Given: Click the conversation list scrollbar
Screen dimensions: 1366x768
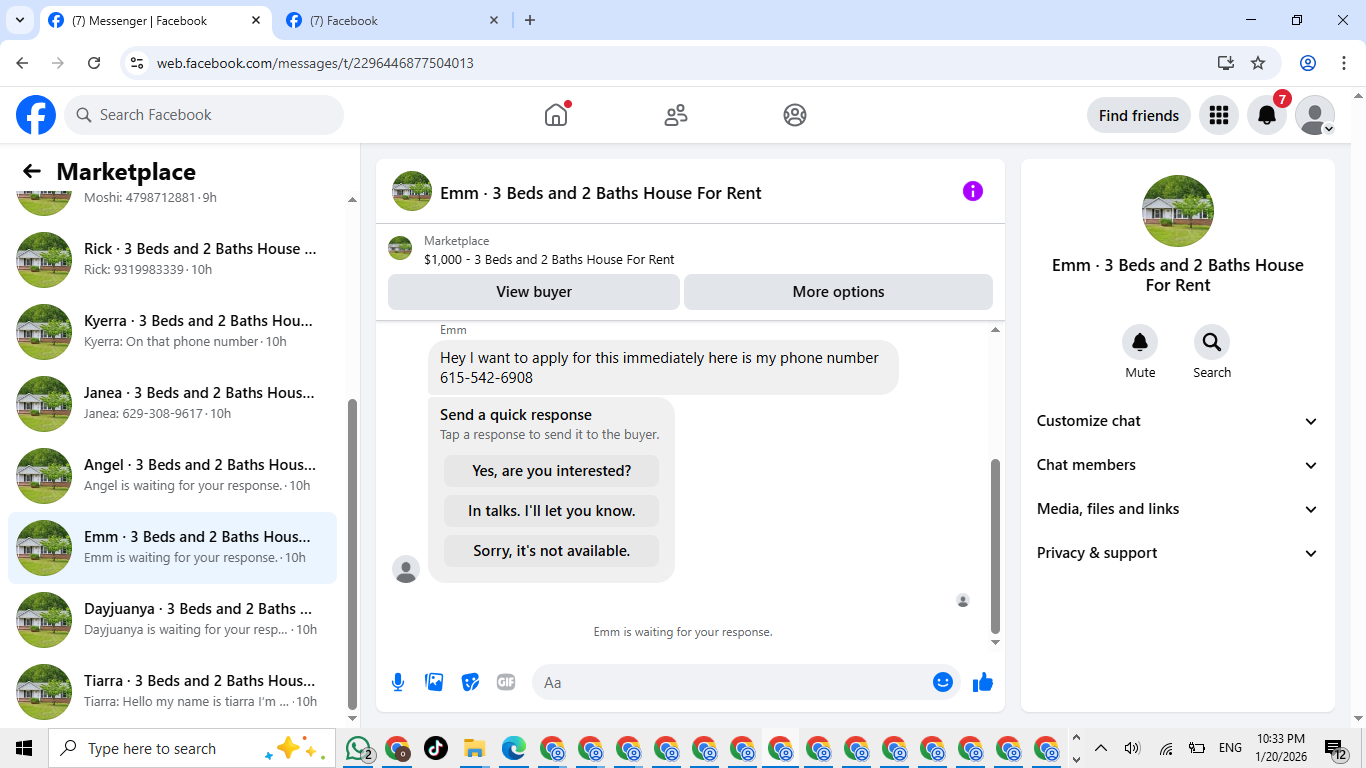Looking at the screenshot, I should point(352,553).
